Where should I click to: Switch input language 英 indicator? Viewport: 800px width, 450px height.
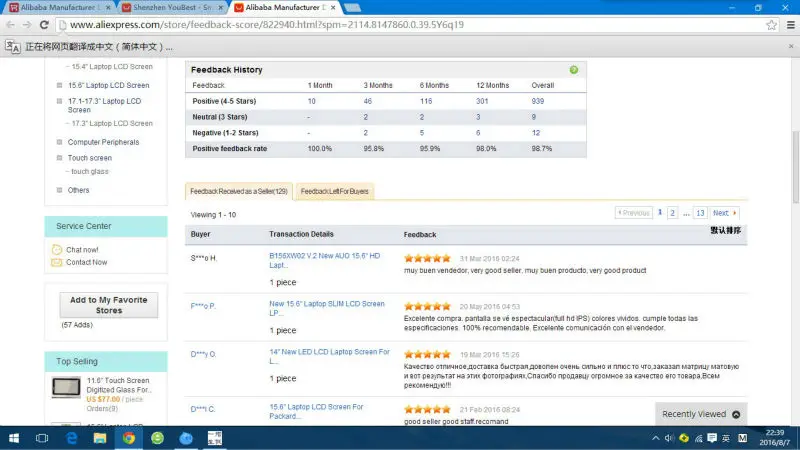(x=726, y=438)
